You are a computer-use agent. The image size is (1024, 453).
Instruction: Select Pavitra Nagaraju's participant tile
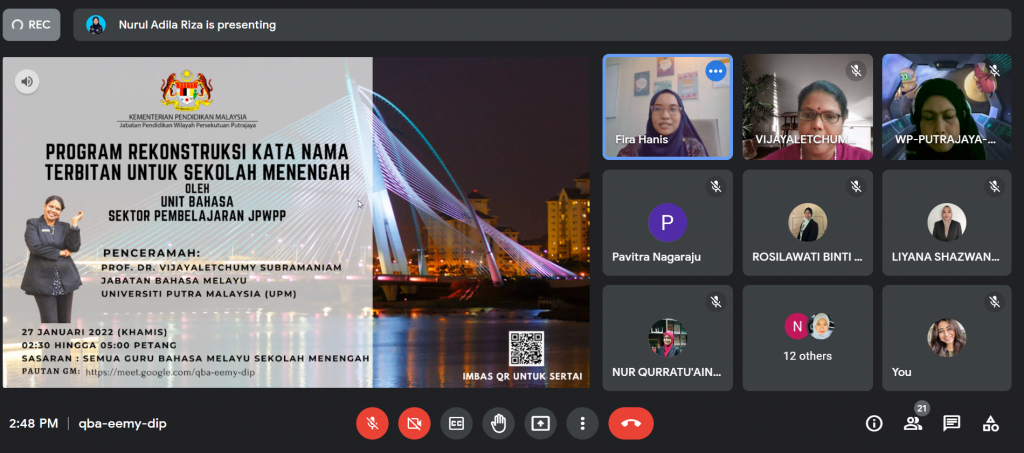pos(667,222)
